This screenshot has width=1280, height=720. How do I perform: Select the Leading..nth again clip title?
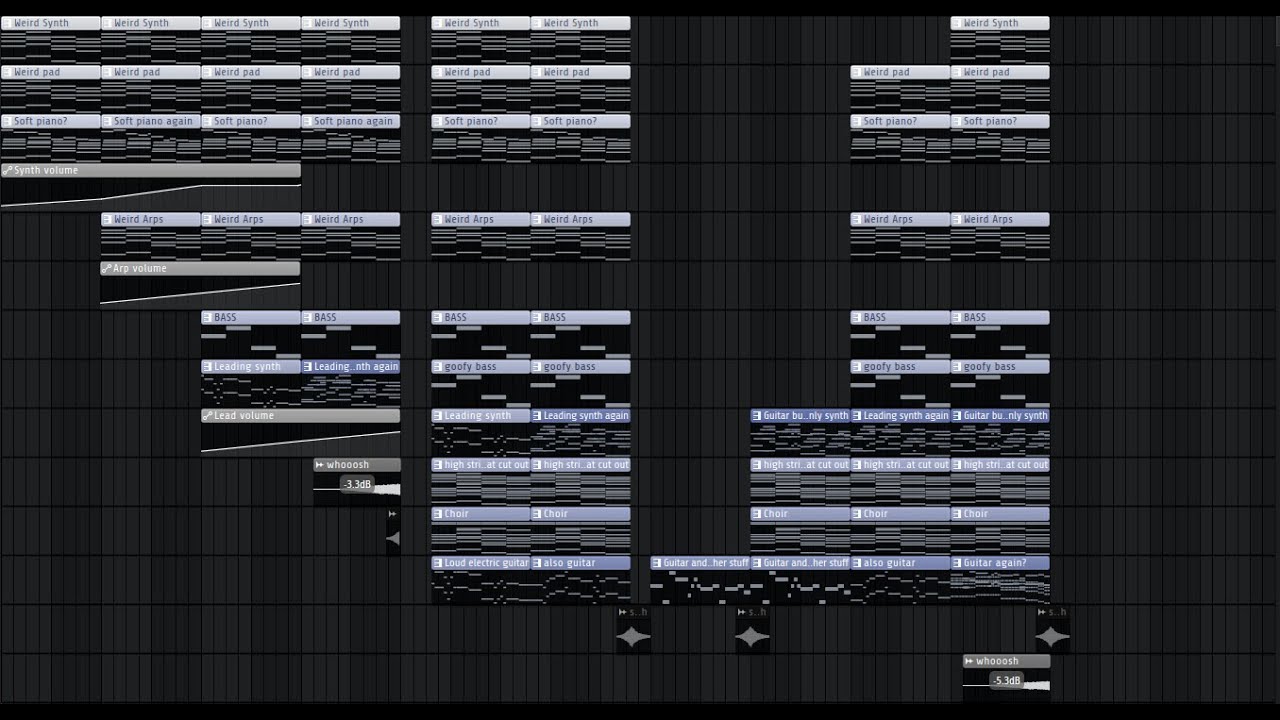(351, 366)
